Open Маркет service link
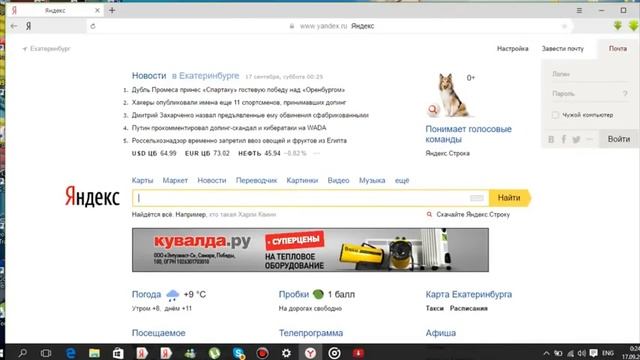 [x=175, y=180]
